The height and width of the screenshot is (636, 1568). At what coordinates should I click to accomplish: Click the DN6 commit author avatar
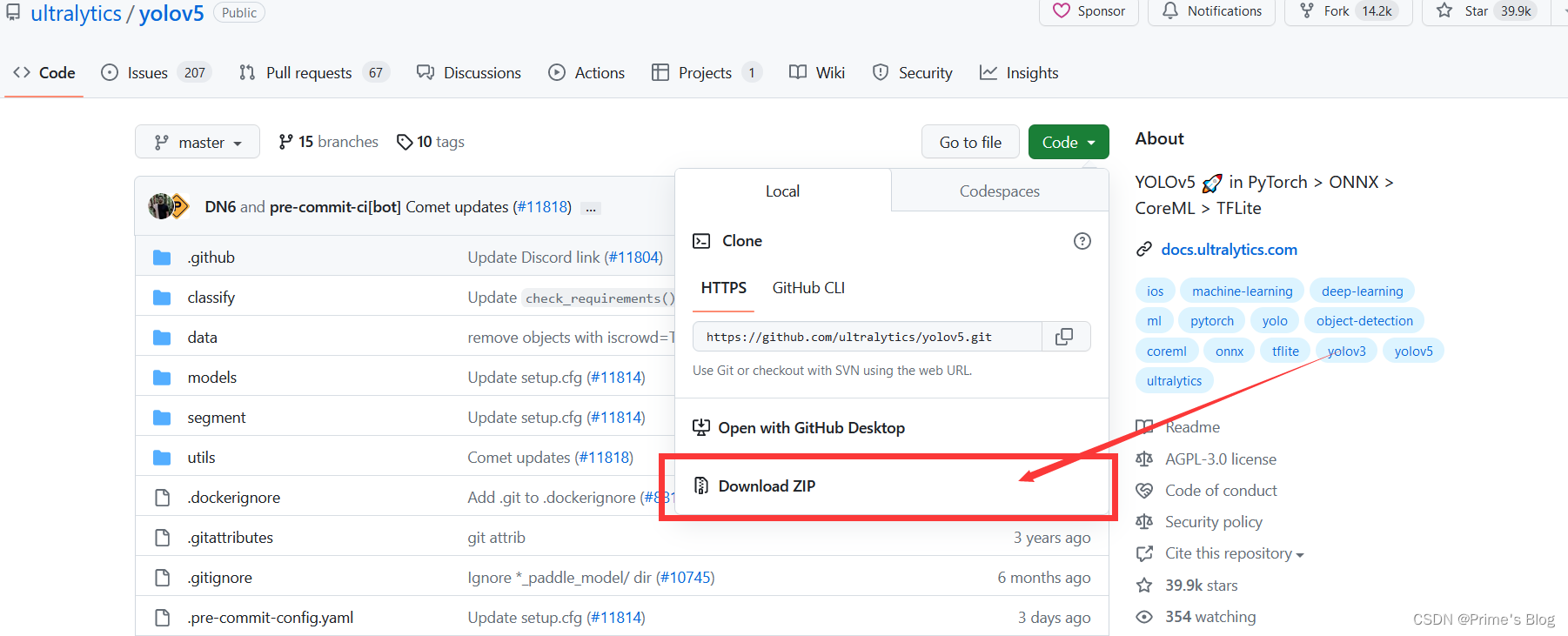pyautogui.click(x=160, y=206)
